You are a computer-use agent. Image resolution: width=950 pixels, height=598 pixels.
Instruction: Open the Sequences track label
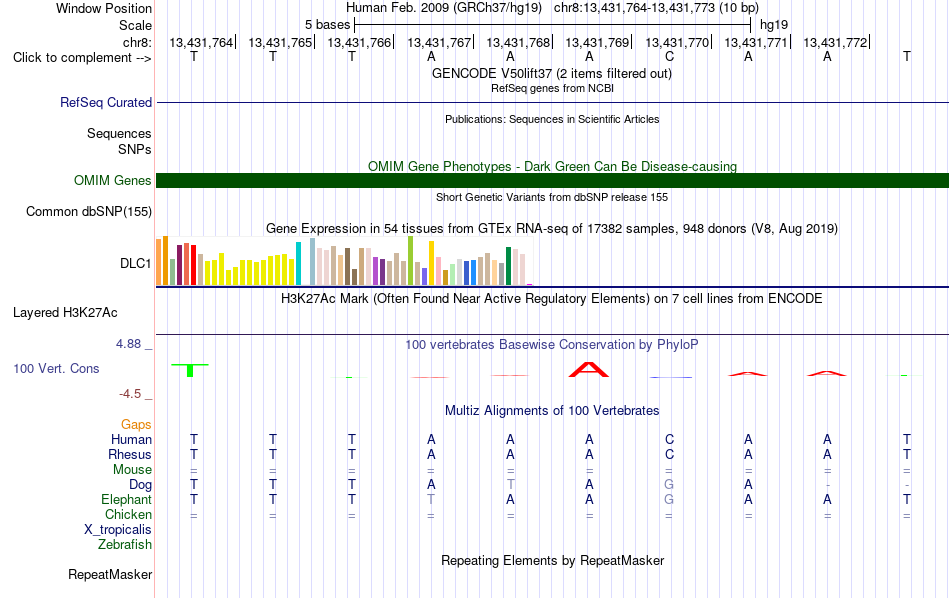(119, 133)
